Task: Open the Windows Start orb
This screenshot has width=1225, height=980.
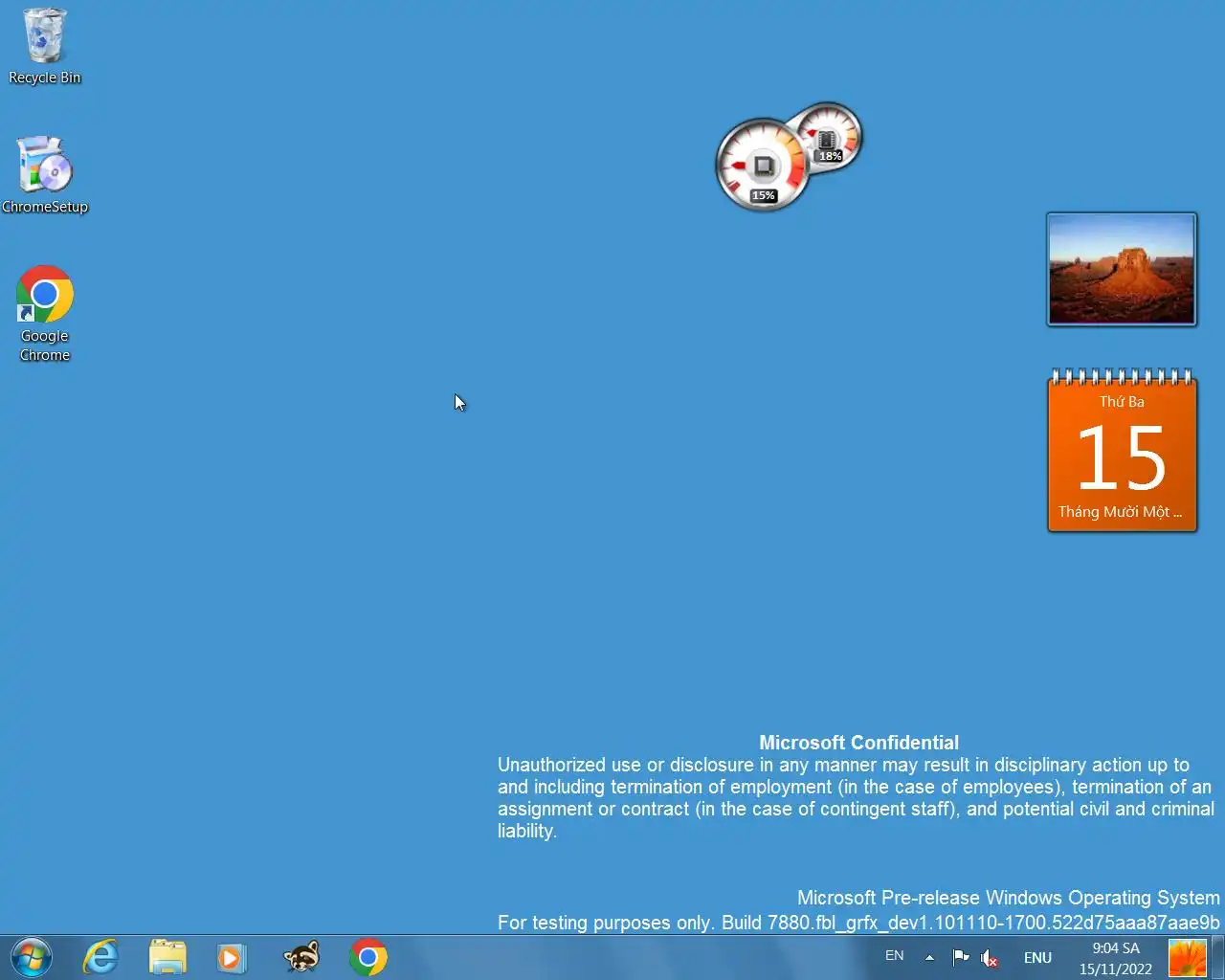Action: point(31,957)
